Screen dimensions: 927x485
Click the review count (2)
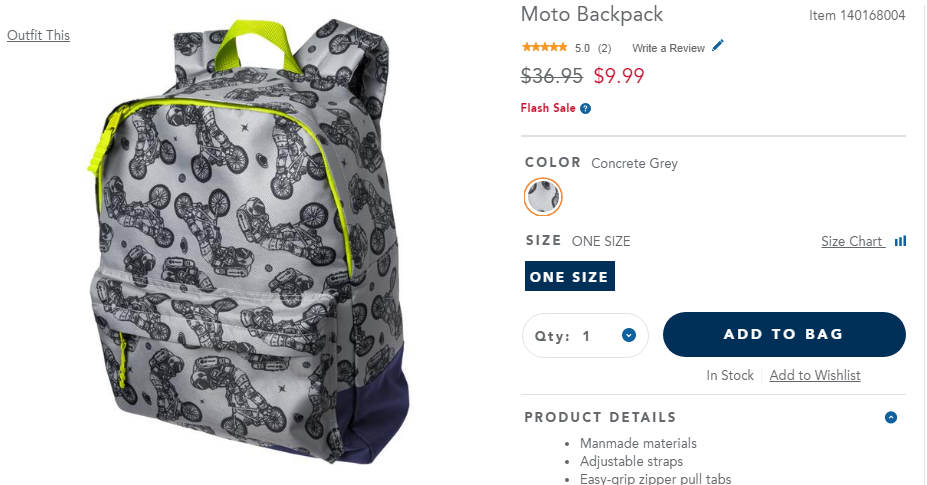coord(604,48)
